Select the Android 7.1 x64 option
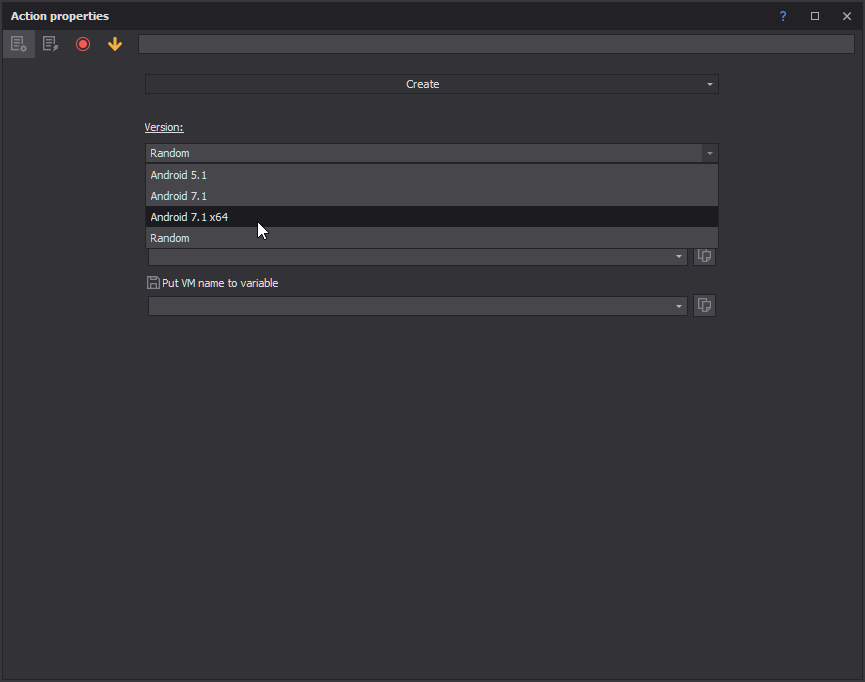 [431, 217]
